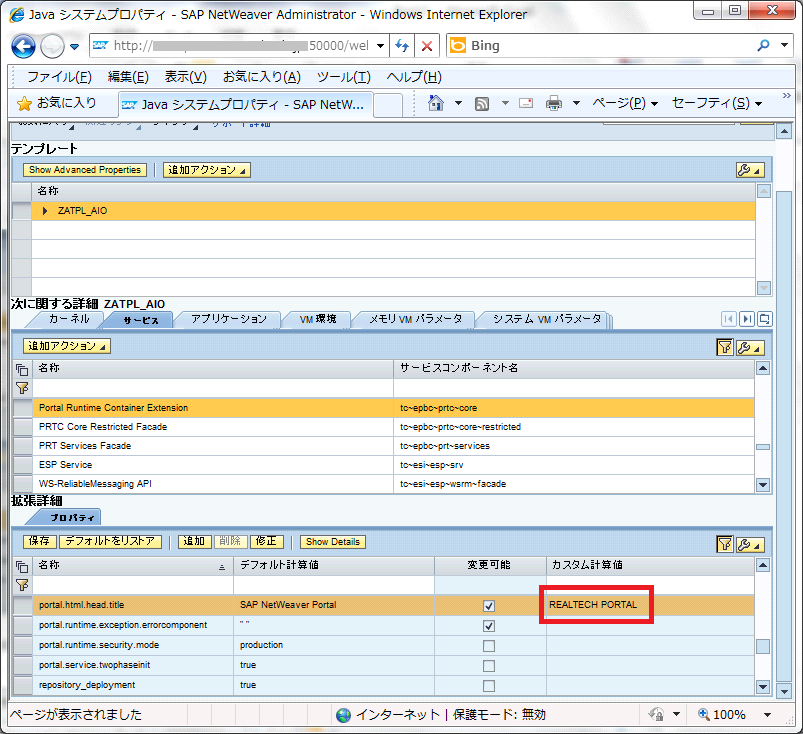Viewport: 803px width, 734px height.
Task: Click the zoom level magnifier icon
Action: pyautogui.click(x=704, y=714)
